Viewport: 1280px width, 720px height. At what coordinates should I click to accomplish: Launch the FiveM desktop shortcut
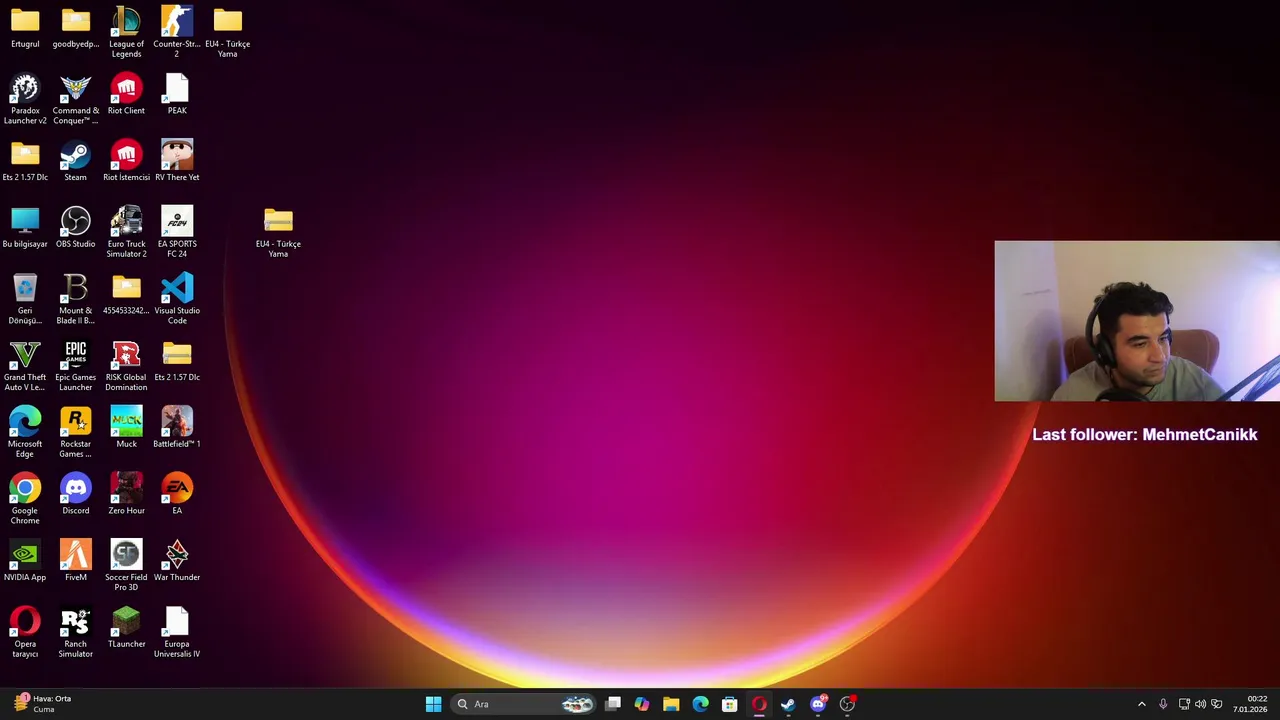(x=76, y=561)
